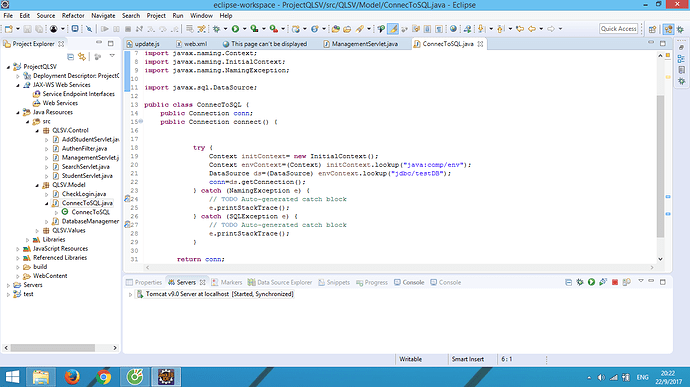
Task: Start server in debug mode icon in Servers view
Action: (x=580, y=282)
